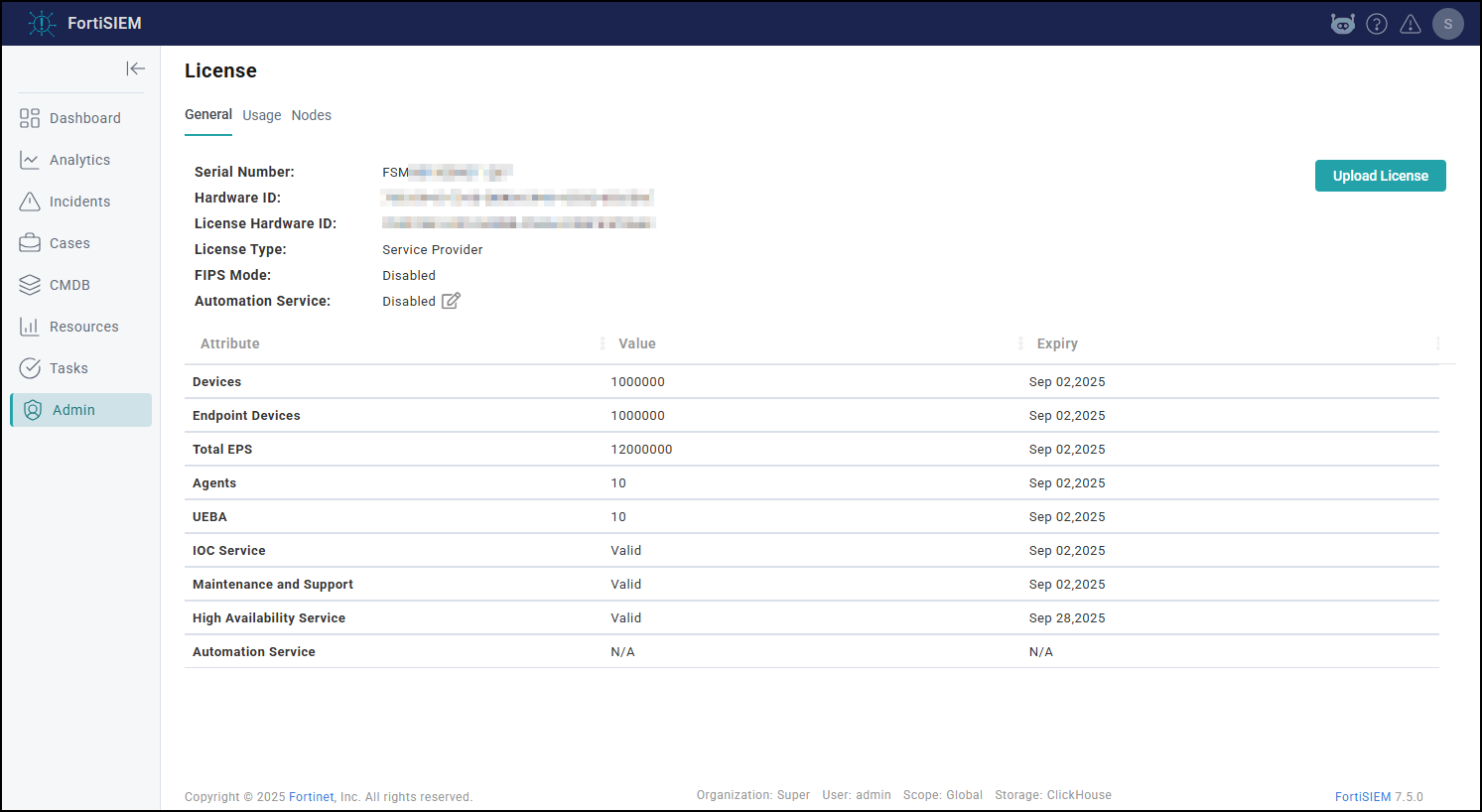The image size is (1482, 812).
Task: Click the Organization: Super footer text
Action: 753,795
